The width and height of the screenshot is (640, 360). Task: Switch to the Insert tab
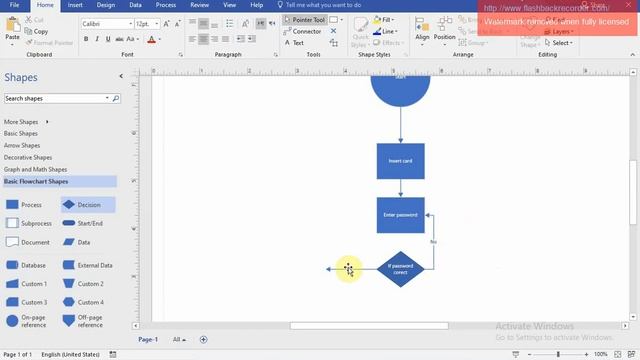(x=75, y=5)
